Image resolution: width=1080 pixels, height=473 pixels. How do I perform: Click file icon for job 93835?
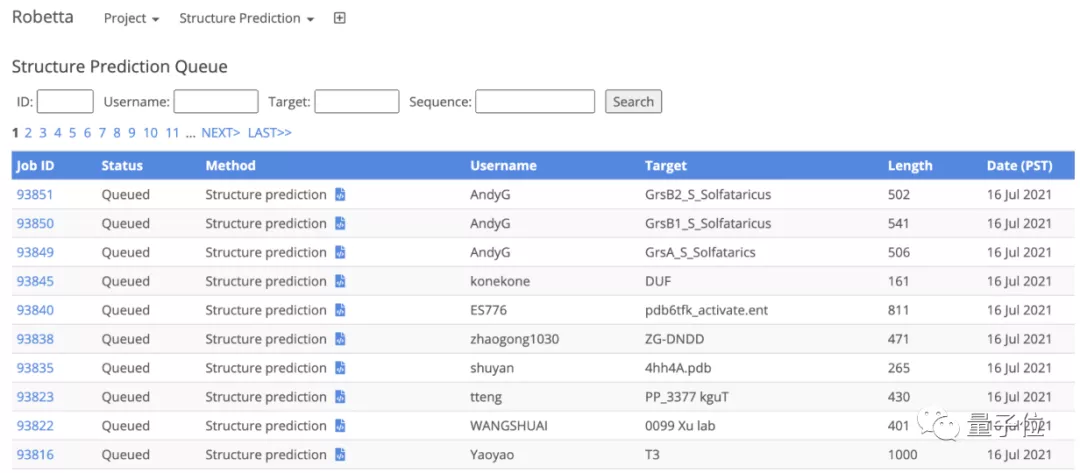coord(340,369)
